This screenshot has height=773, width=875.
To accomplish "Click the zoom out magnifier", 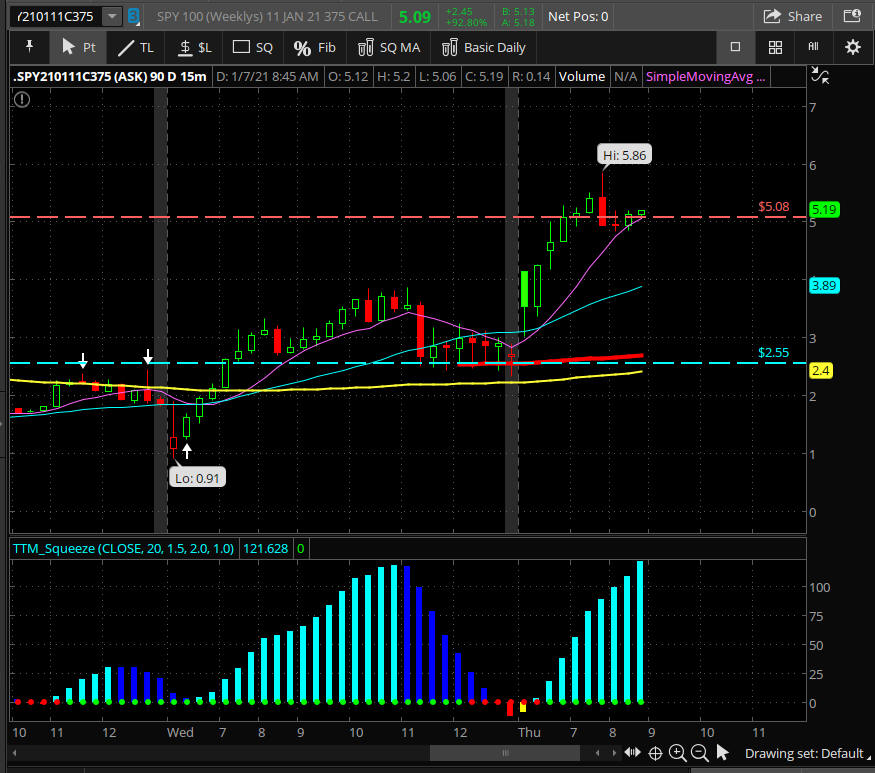I will click(x=699, y=753).
